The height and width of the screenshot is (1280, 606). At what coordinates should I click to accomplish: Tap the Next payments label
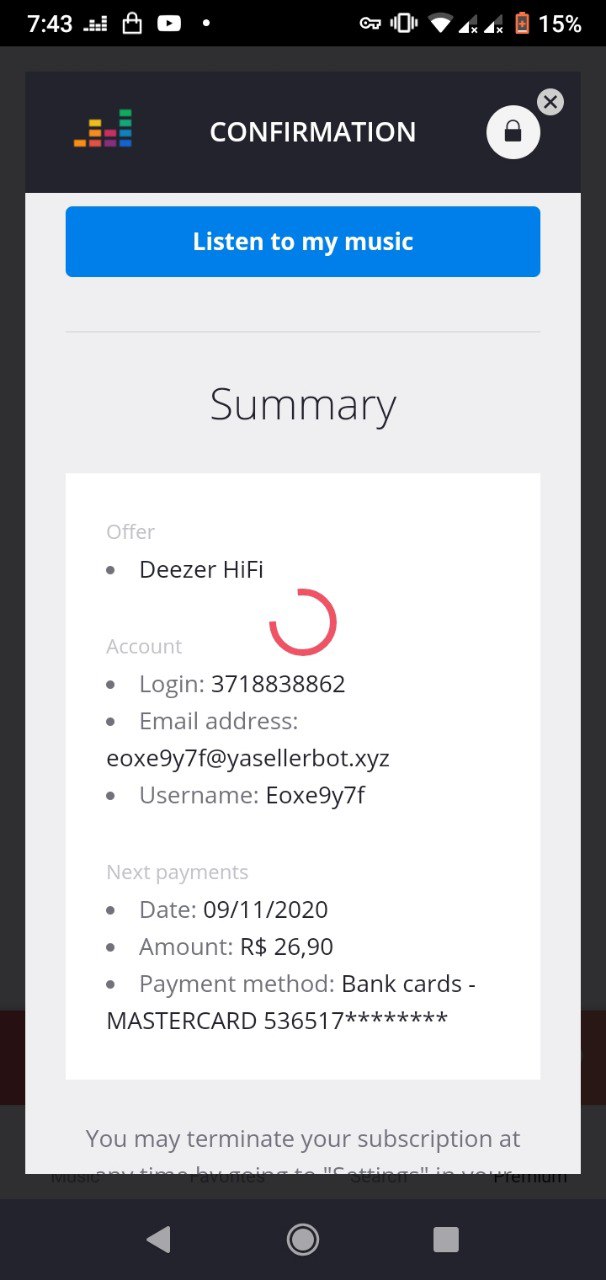point(177,872)
